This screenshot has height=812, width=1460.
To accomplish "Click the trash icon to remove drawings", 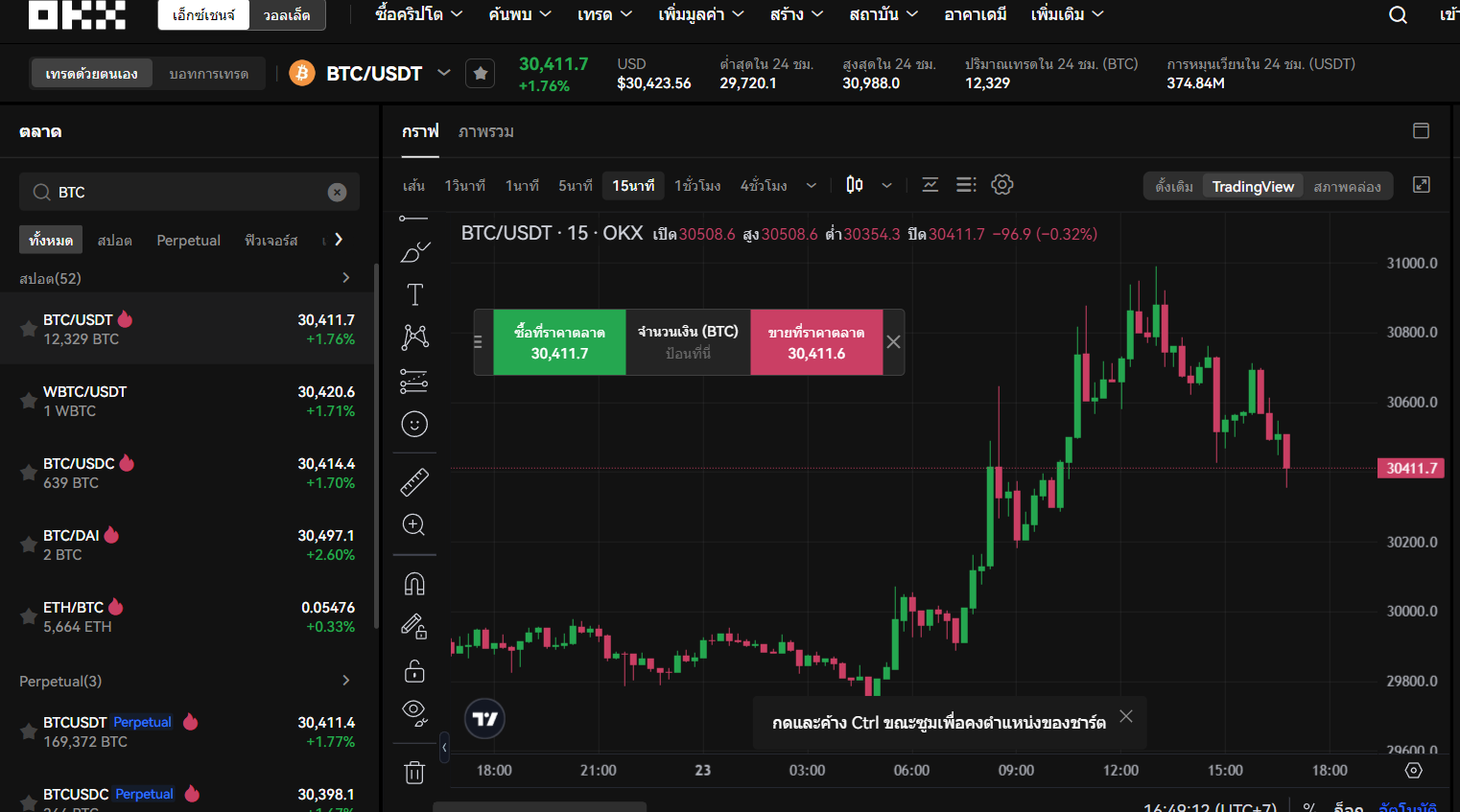I will tap(414, 772).
